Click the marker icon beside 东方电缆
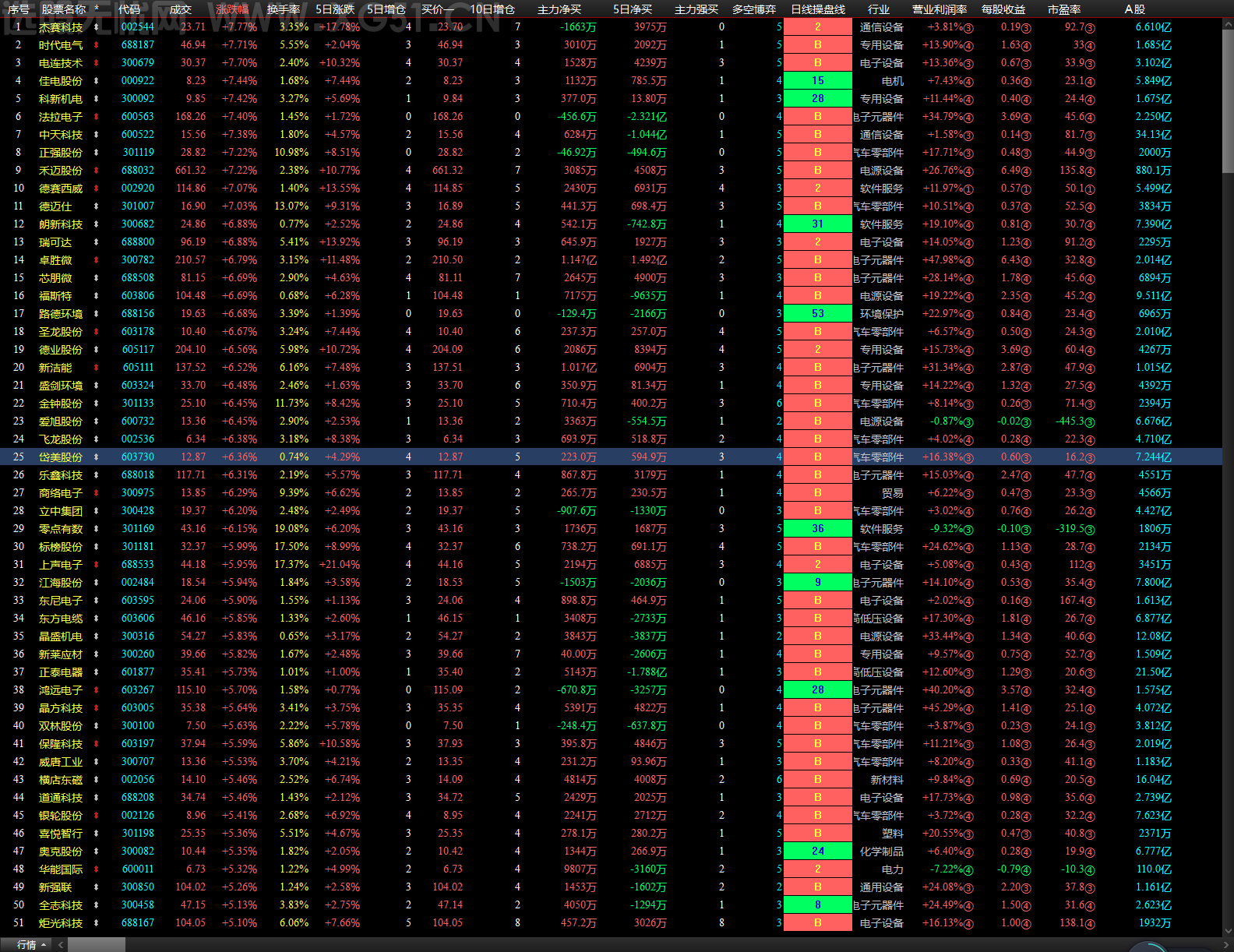Viewport: 1234px width, 952px height. [x=97, y=619]
